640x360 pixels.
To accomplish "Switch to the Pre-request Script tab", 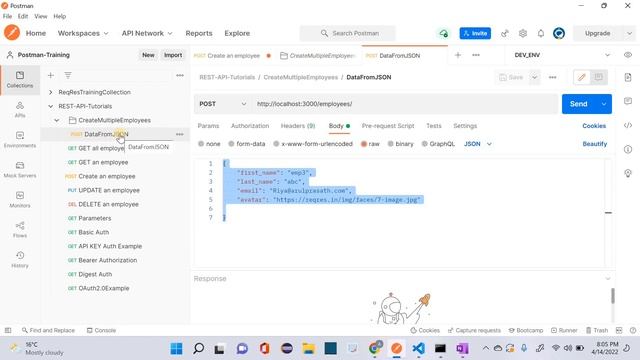I will tap(388, 126).
